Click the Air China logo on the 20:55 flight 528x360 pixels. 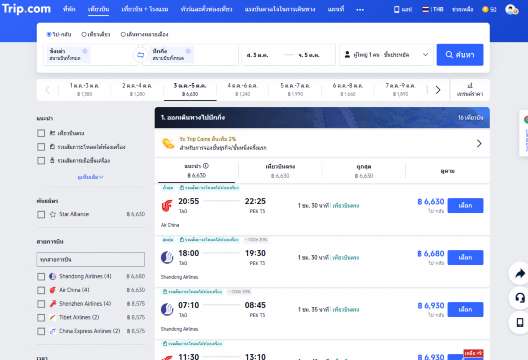tap(167, 205)
